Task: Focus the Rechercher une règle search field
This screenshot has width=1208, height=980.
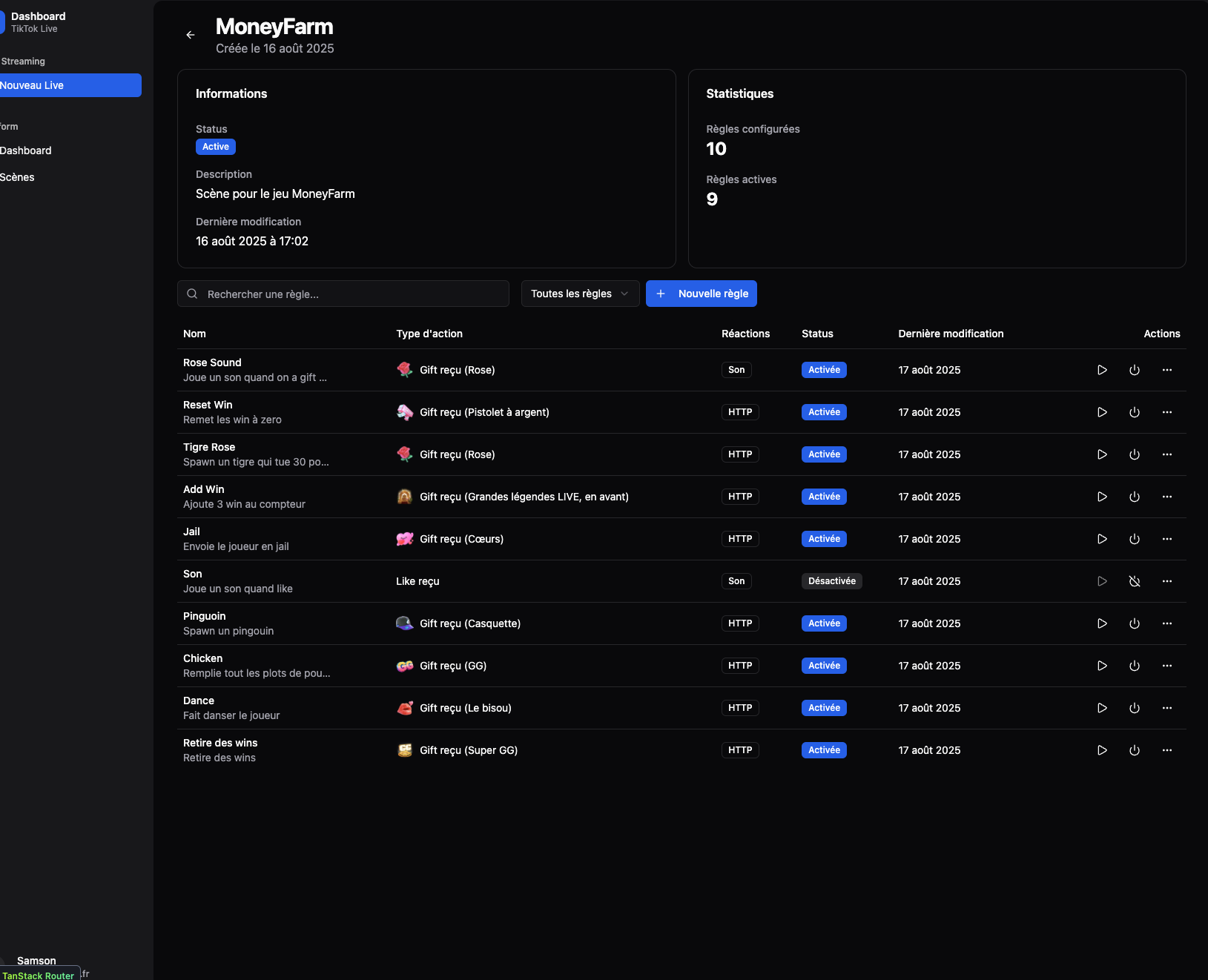Action: point(343,294)
